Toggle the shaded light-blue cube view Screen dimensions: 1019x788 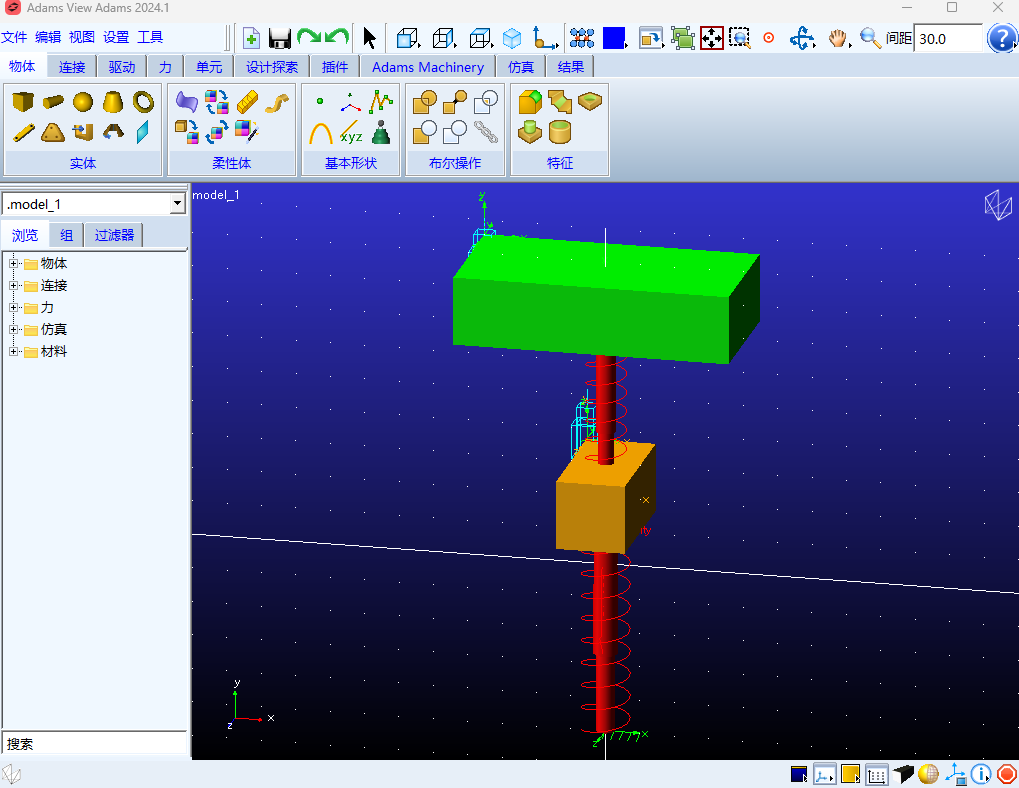(512, 38)
